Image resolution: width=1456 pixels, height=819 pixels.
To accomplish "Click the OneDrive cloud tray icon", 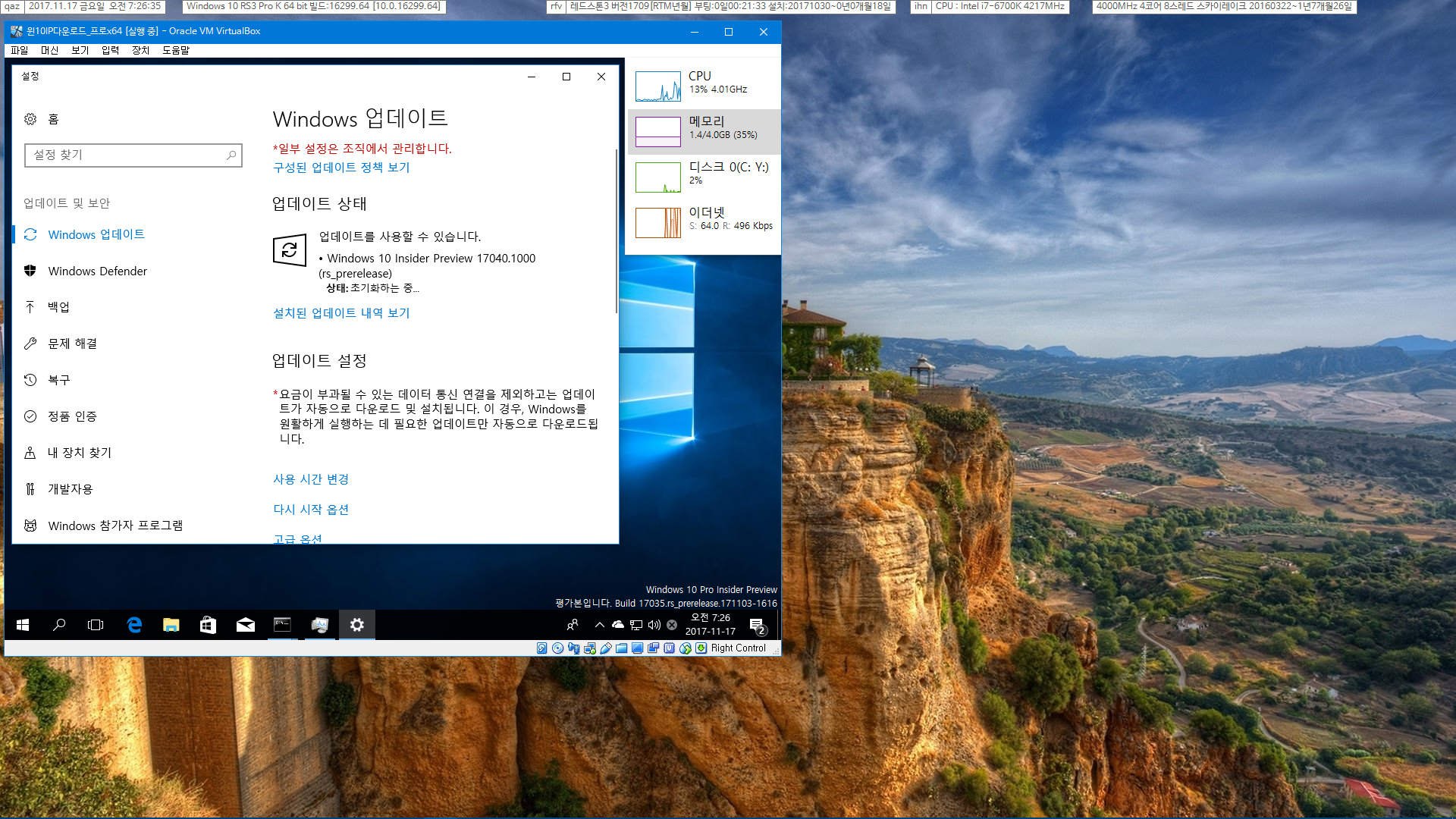I will coord(618,625).
